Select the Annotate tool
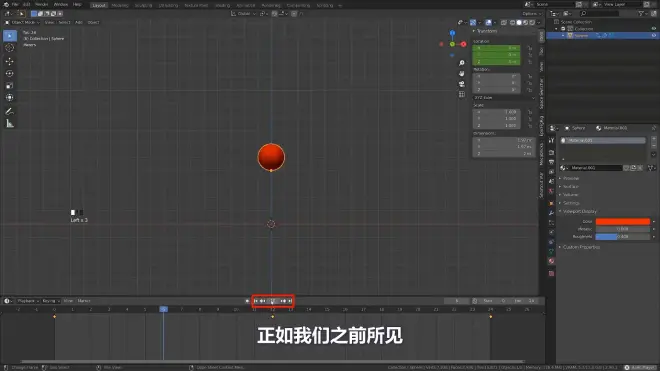Viewport: 660px width, 371px height. [10, 112]
